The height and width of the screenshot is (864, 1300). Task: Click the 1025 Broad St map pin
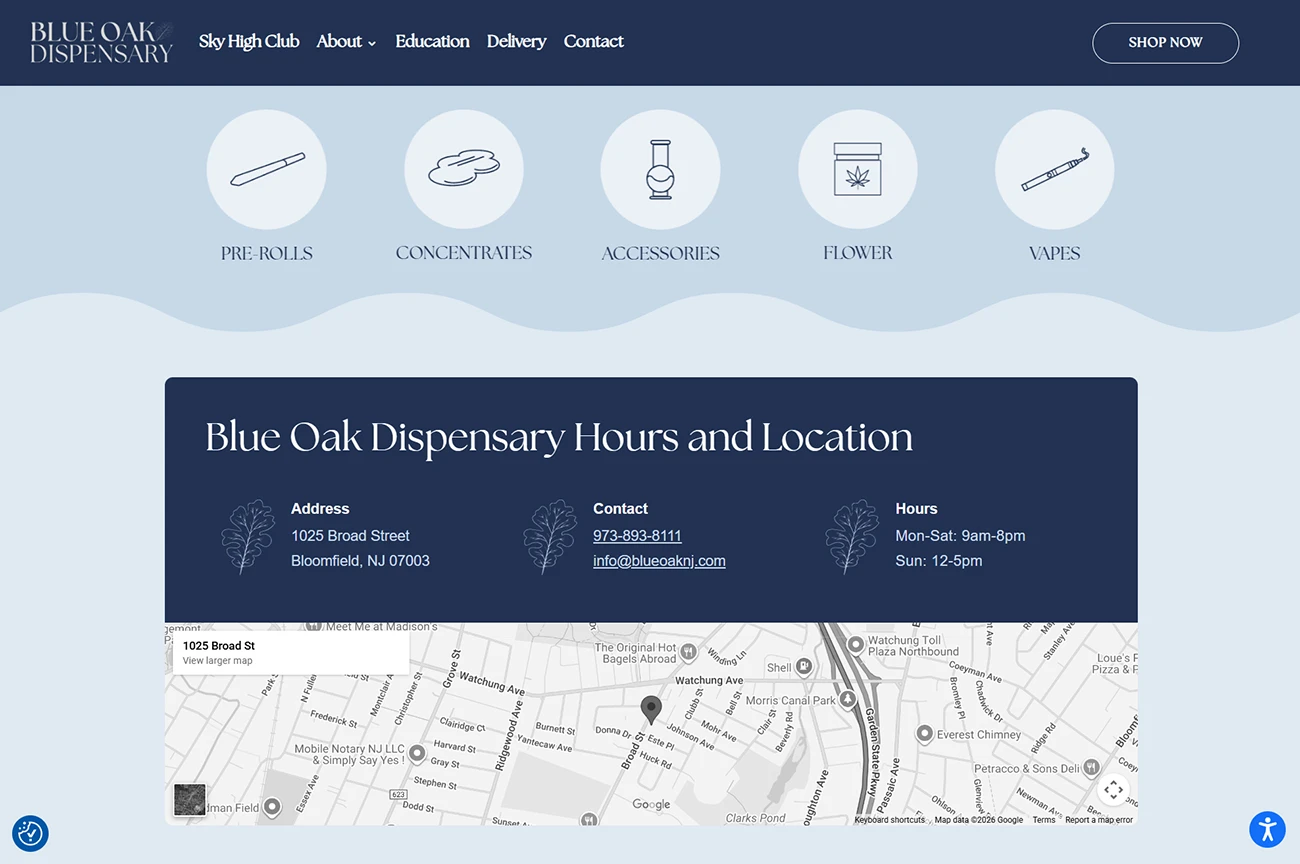pyautogui.click(x=651, y=710)
